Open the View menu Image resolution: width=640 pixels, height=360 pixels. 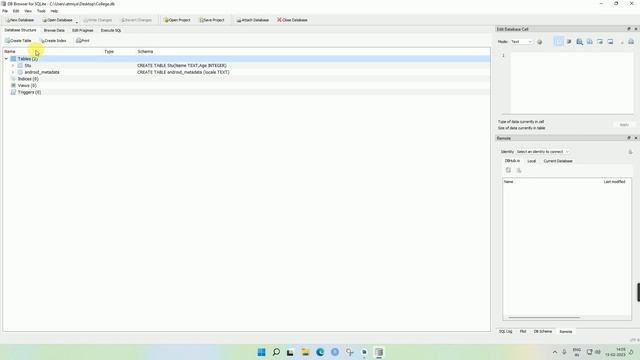point(28,11)
